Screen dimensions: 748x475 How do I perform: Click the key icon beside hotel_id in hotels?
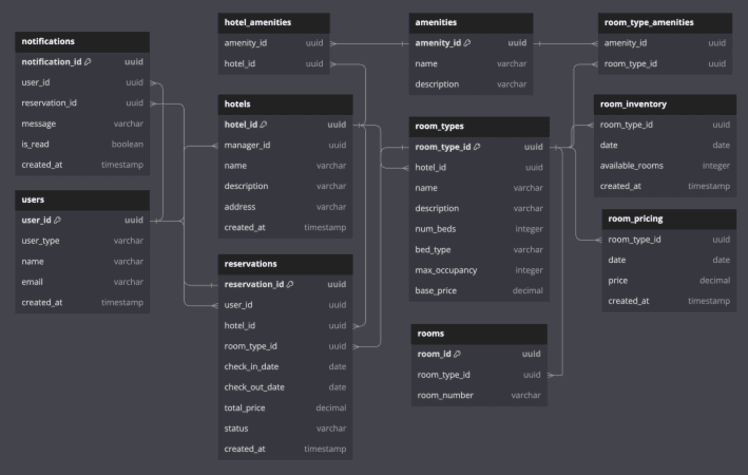(263, 124)
